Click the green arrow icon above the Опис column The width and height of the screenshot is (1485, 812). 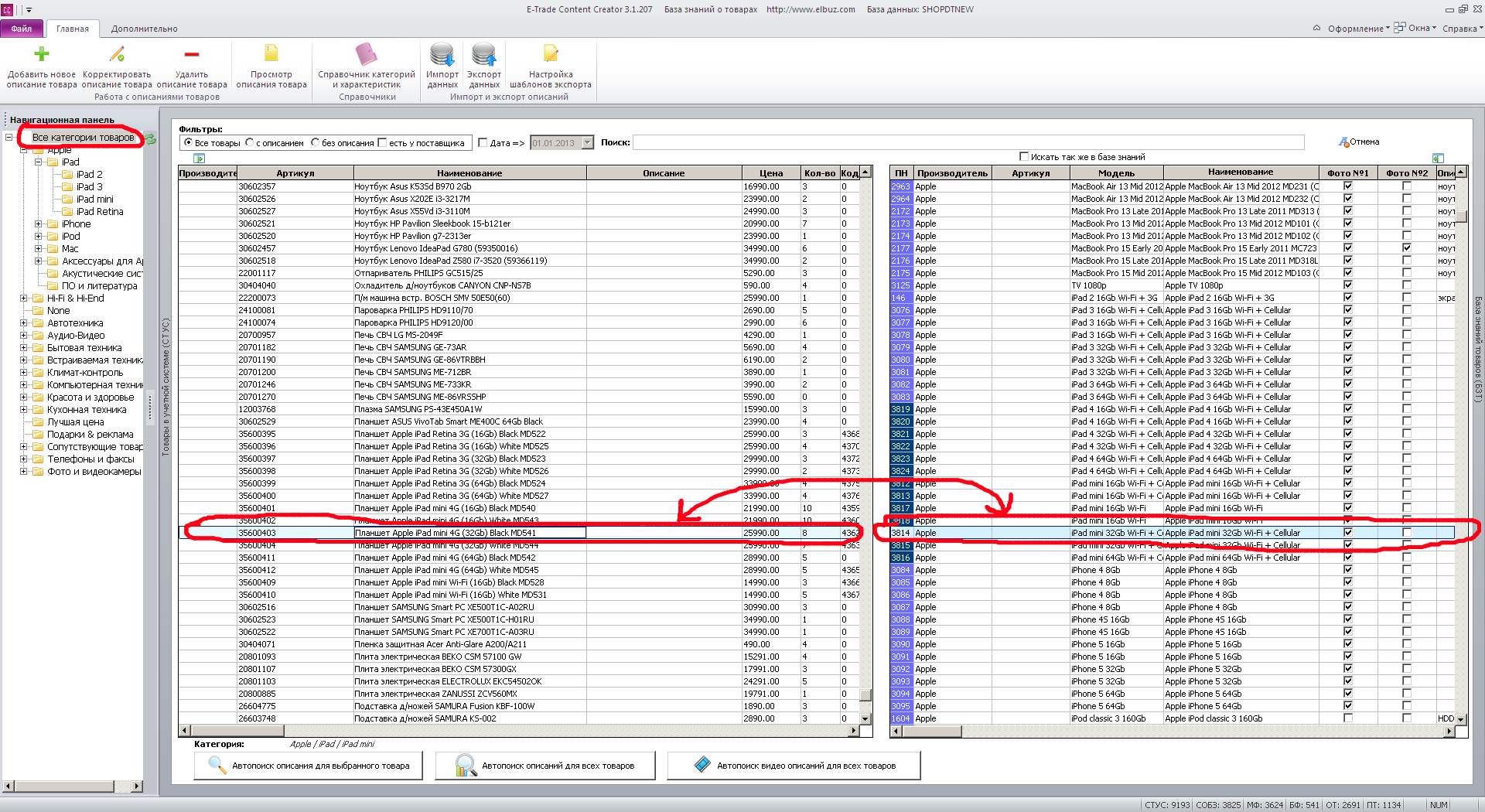point(1438,158)
